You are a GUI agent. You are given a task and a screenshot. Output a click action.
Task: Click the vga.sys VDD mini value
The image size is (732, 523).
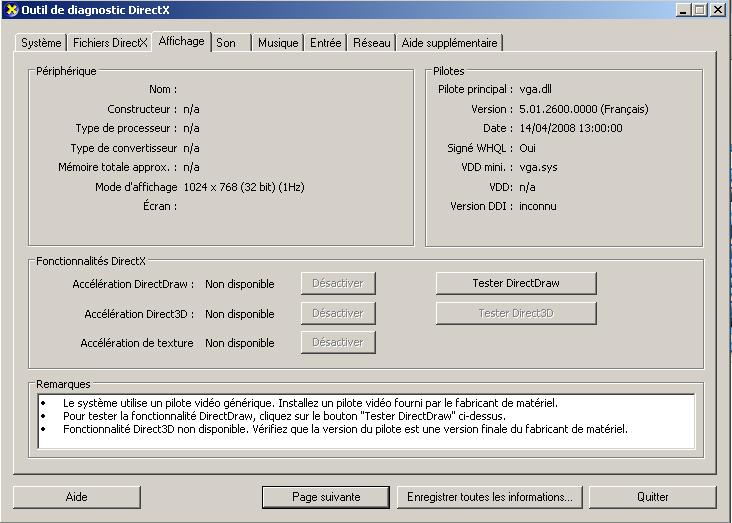click(538, 167)
